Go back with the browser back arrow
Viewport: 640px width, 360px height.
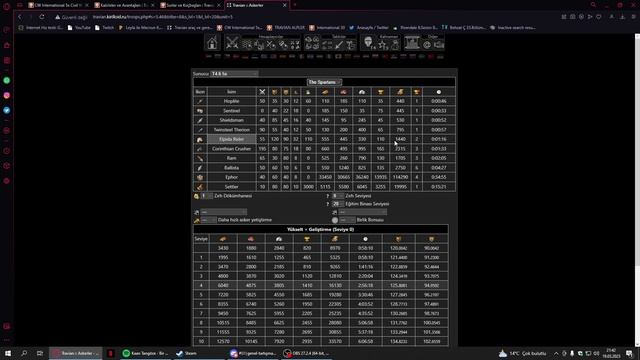20,17
